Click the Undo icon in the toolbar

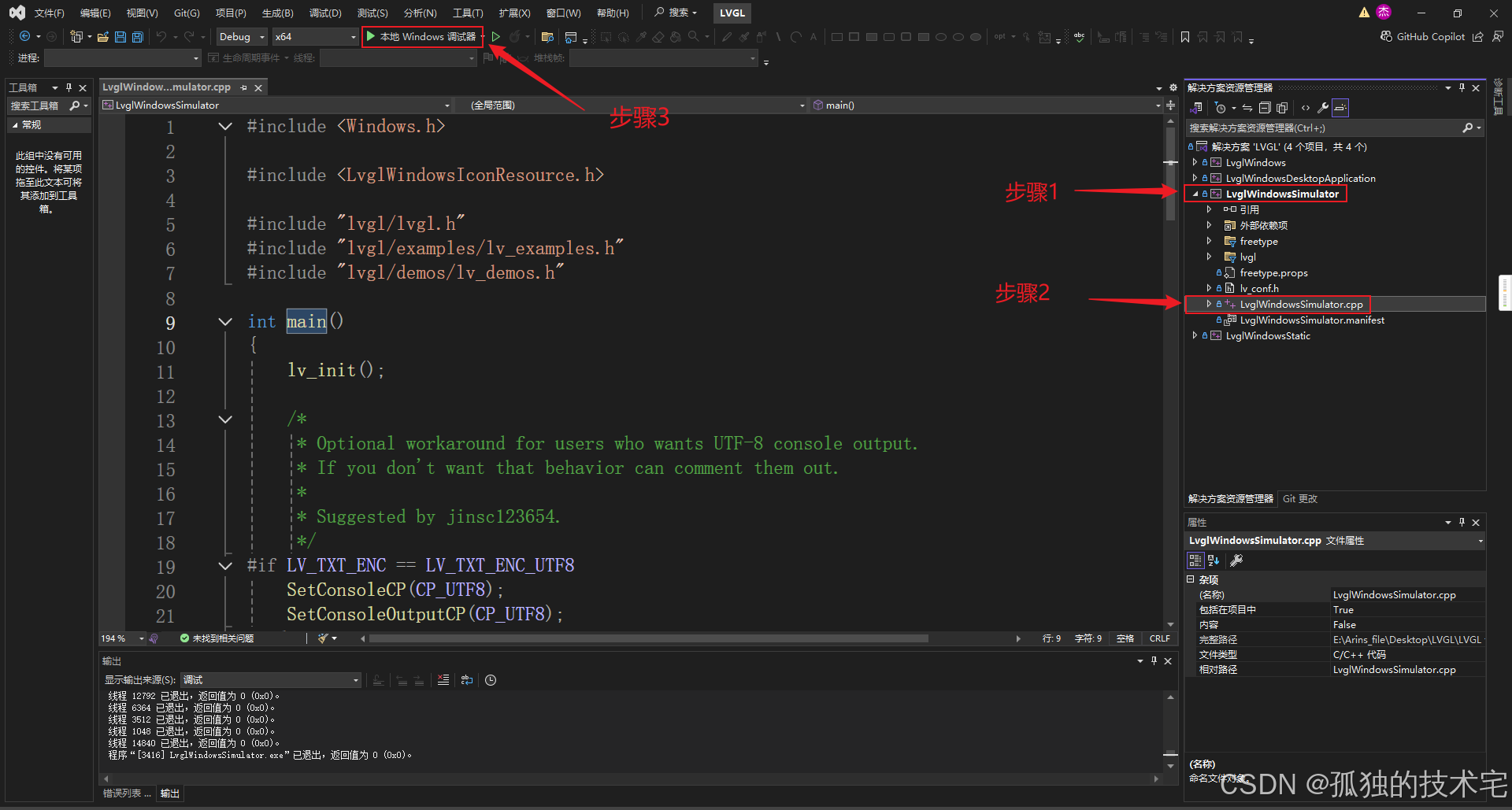click(x=161, y=36)
